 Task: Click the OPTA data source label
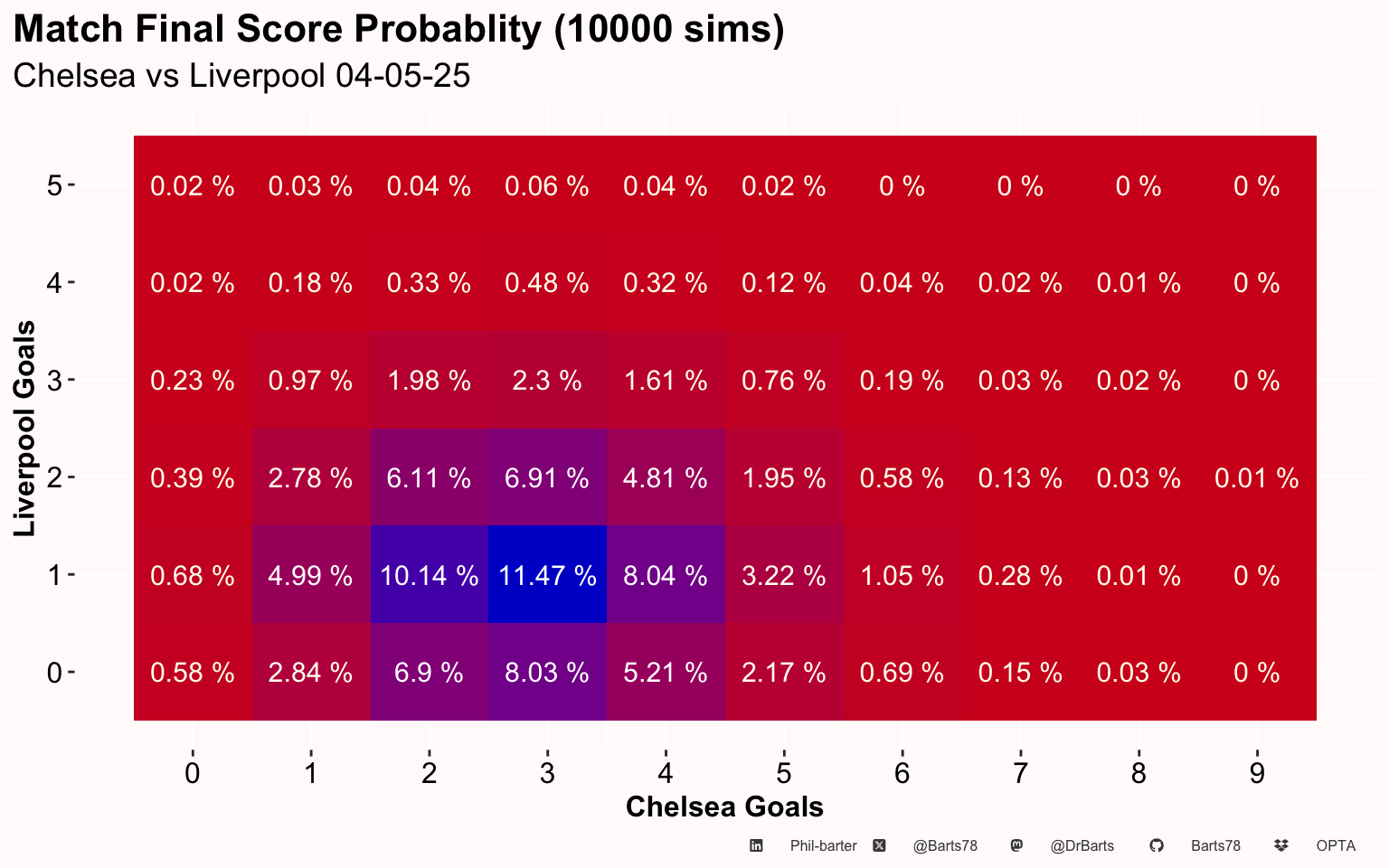coord(1336,846)
